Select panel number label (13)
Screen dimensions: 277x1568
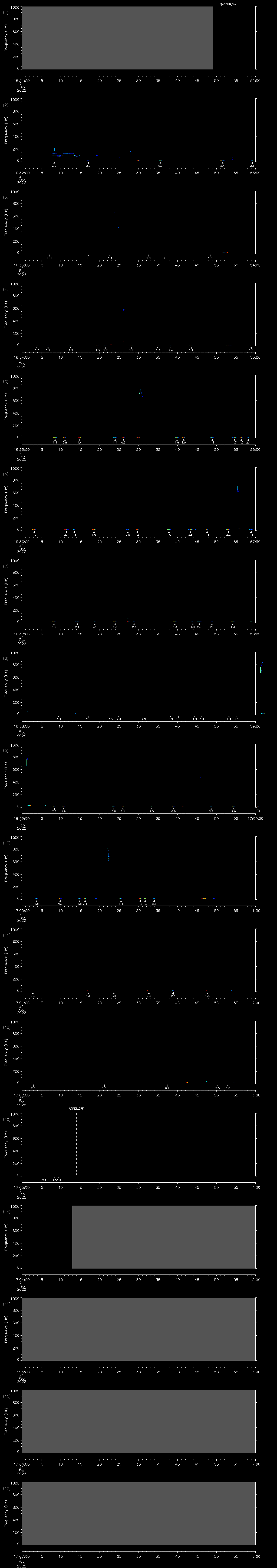tap(6, 1119)
